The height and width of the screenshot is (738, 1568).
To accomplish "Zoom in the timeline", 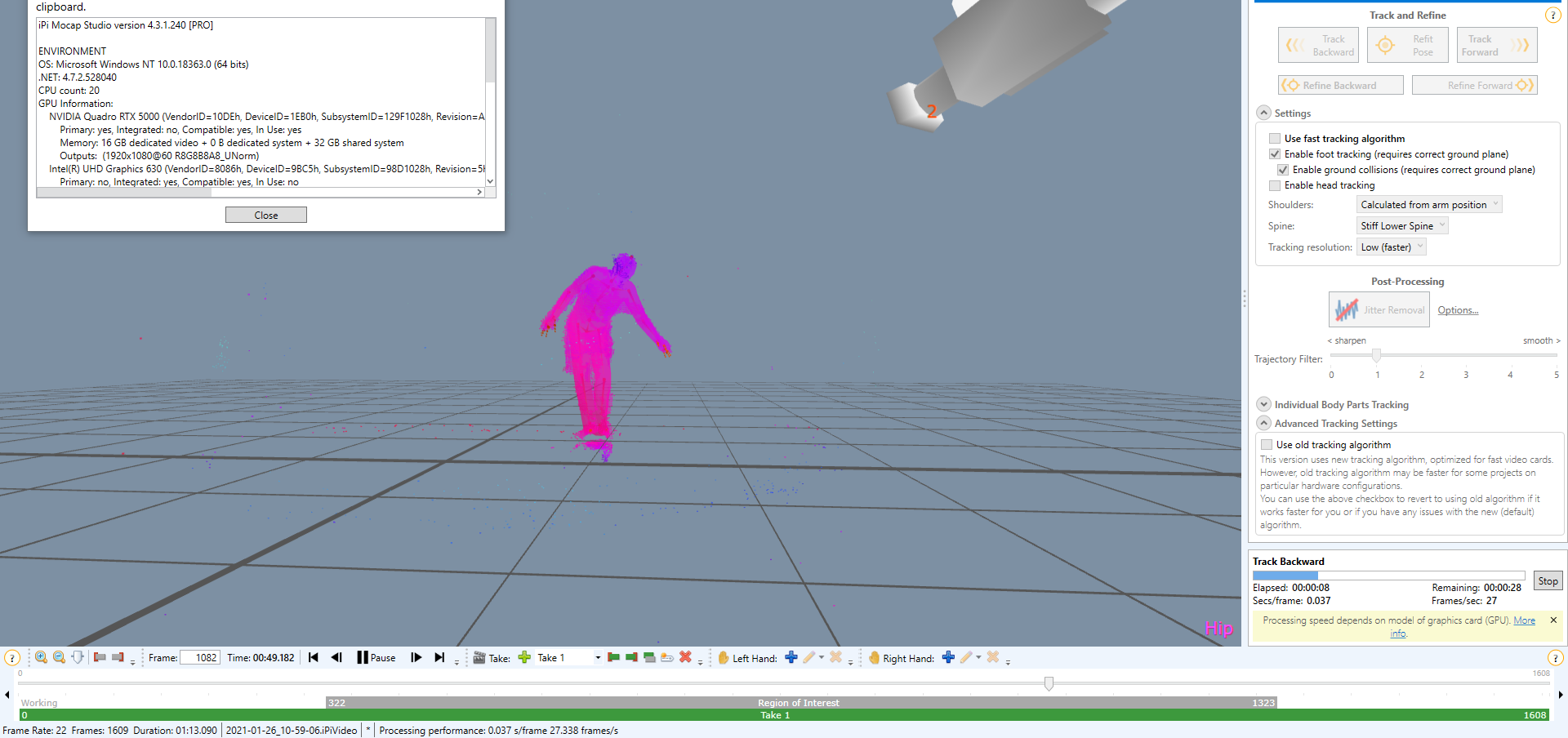I will pos(41,657).
